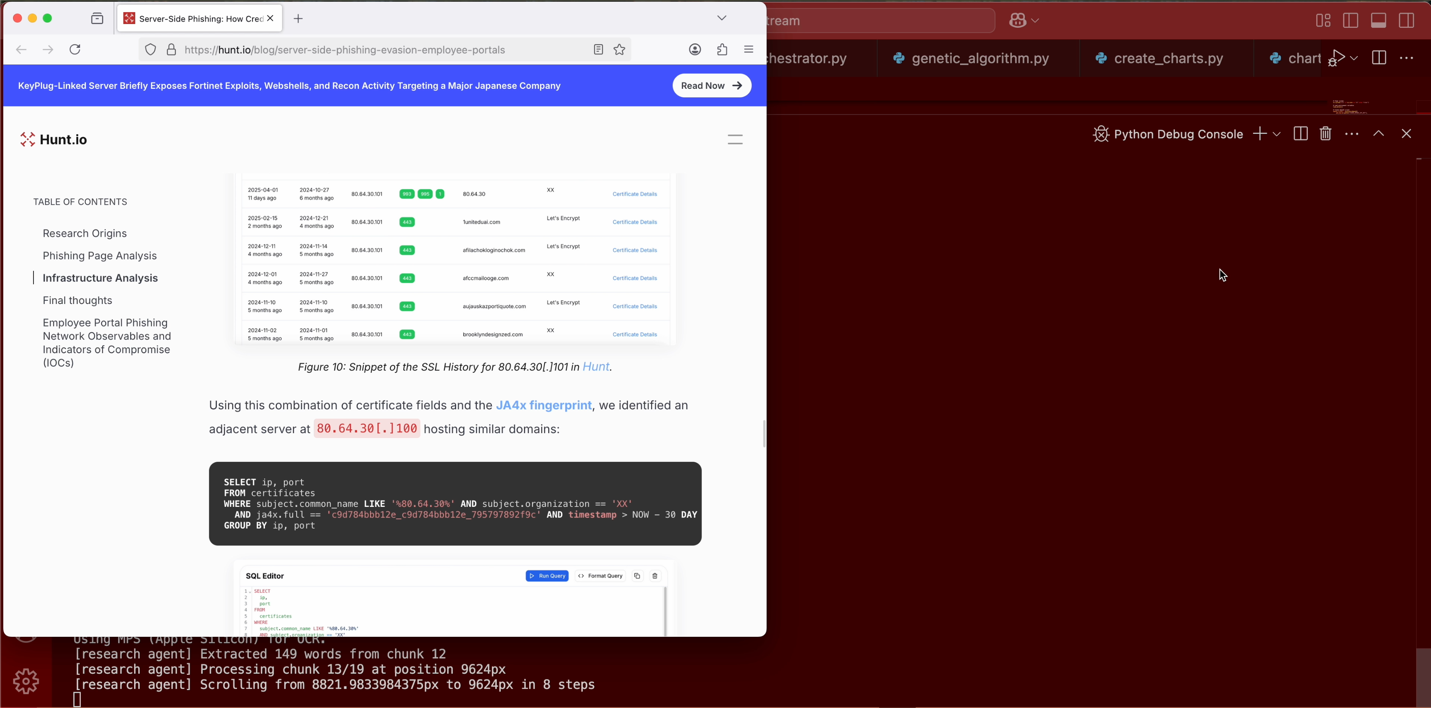The height and width of the screenshot is (708, 1431).
Task: Click the Hunt.io logo
Action: tap(54, 139)
